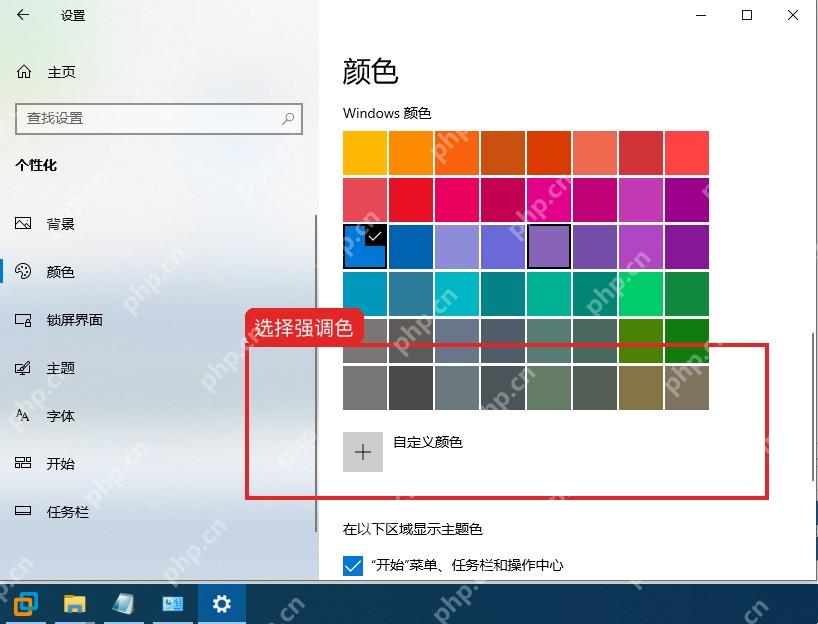
Task: Toggle the “开始”菜单、任务栏和操作中心 checkbox
Action: (x=353, y=566)
